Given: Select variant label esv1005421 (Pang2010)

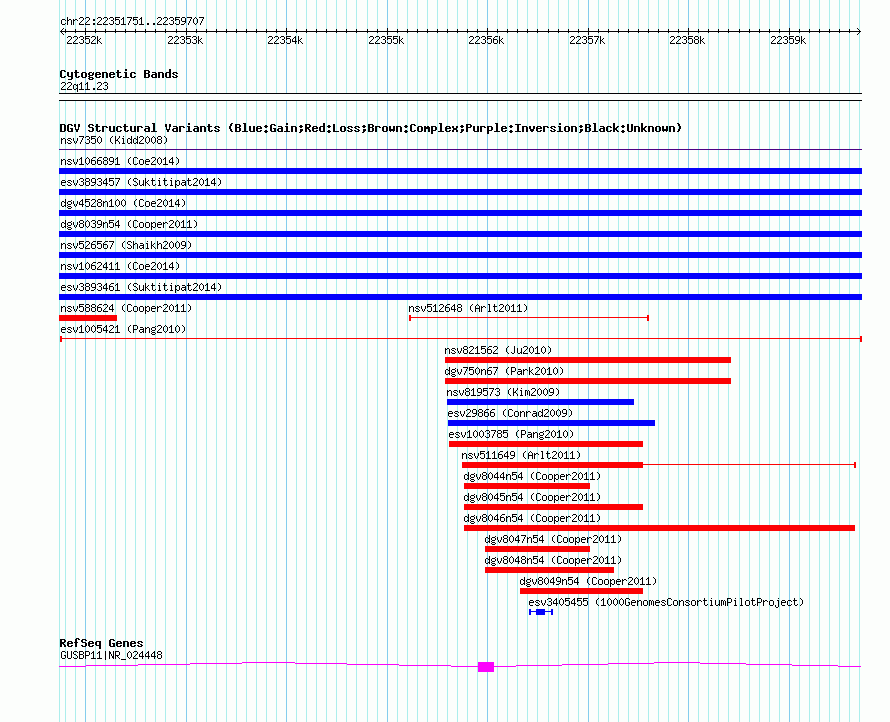Looking at the screenshot, I should (x=123, y=329).
